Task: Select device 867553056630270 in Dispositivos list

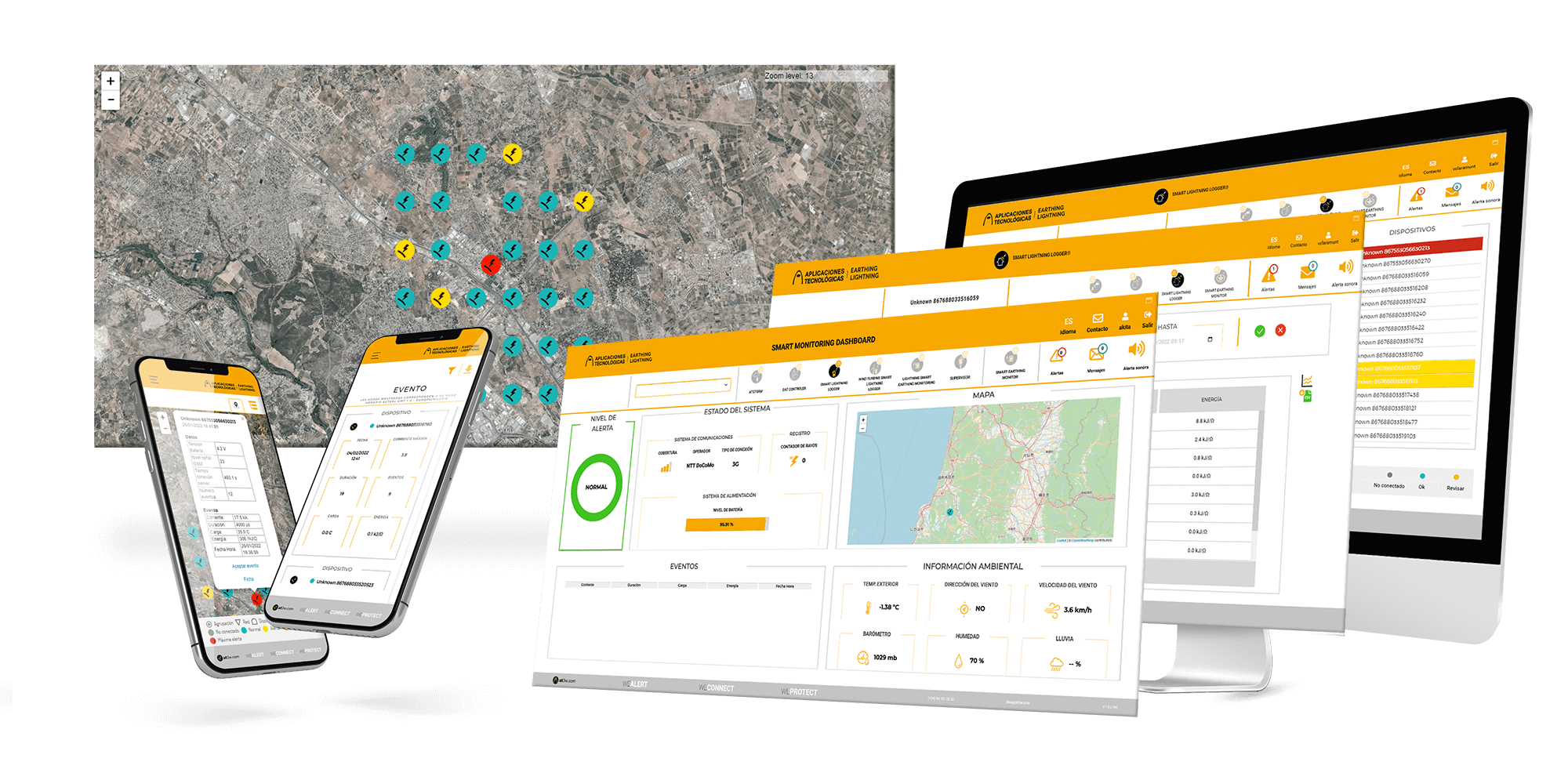Action: tap(1421, 262)
